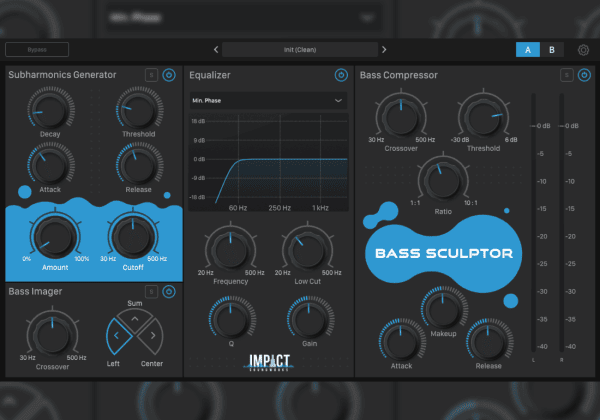Select Center mode right arrow segment

tap(152, 336)
